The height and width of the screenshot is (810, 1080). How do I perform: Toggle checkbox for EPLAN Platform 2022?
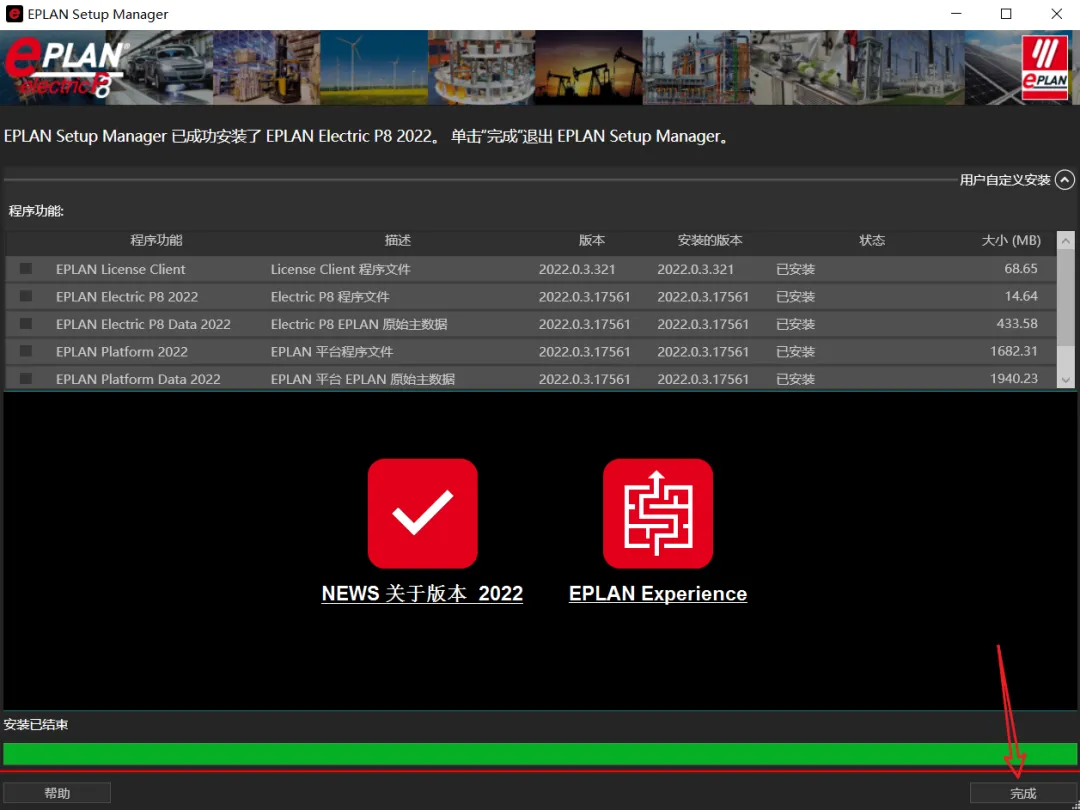click(x=25, y=351)
